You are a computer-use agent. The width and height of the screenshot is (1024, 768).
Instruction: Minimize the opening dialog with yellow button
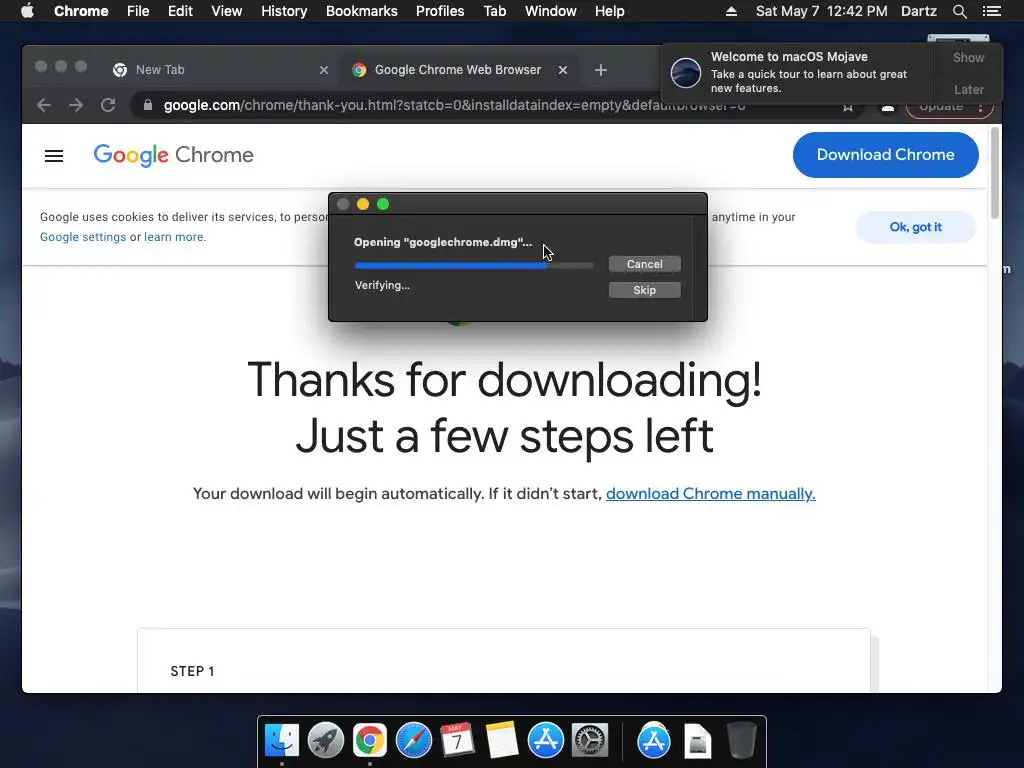tap(363, 204)
